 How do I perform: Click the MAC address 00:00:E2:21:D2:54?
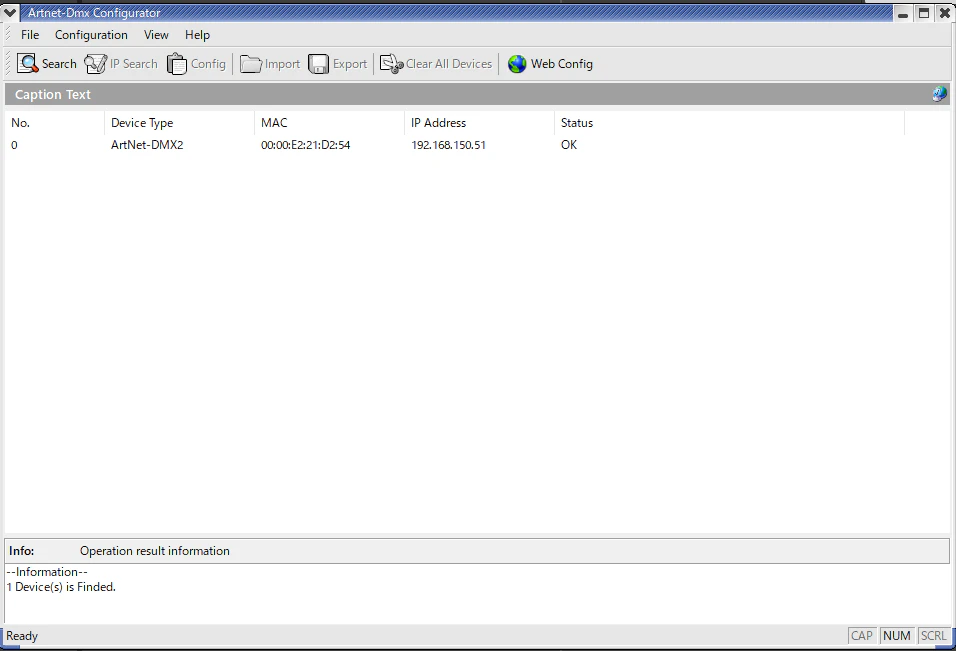click(305, 145)
